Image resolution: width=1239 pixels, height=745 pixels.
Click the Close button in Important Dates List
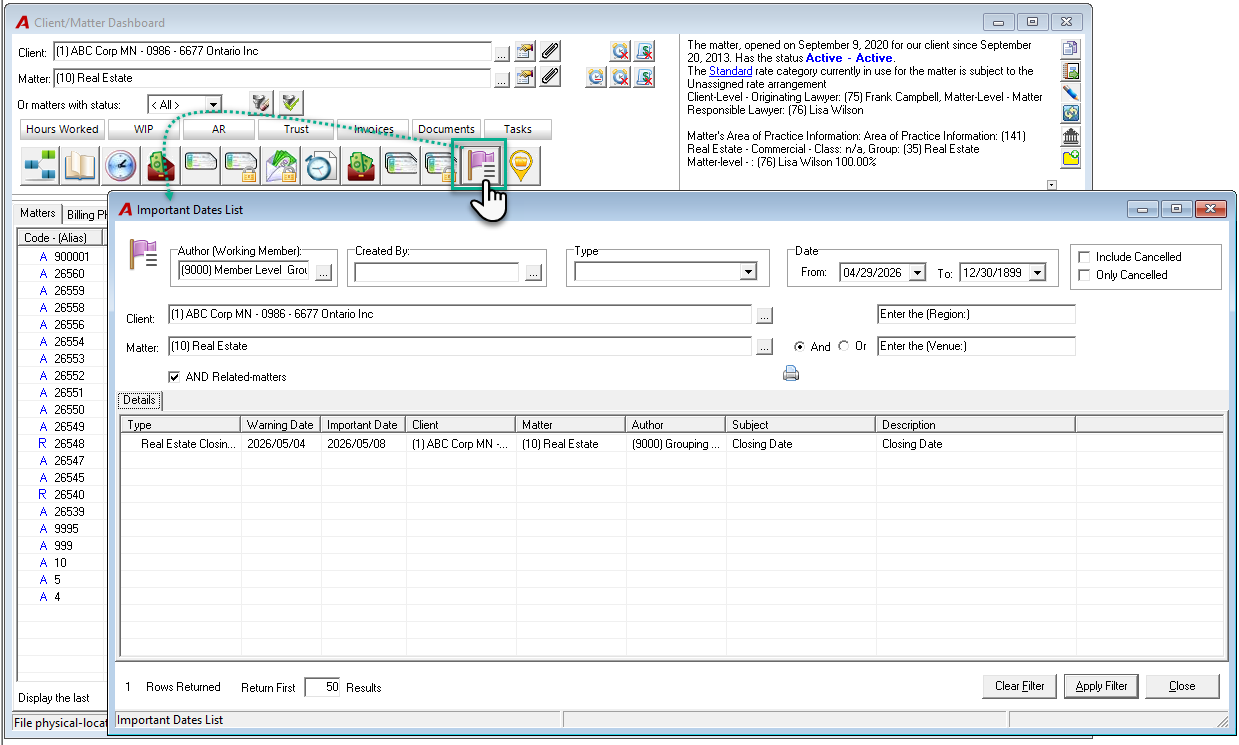pos(1182,686)
